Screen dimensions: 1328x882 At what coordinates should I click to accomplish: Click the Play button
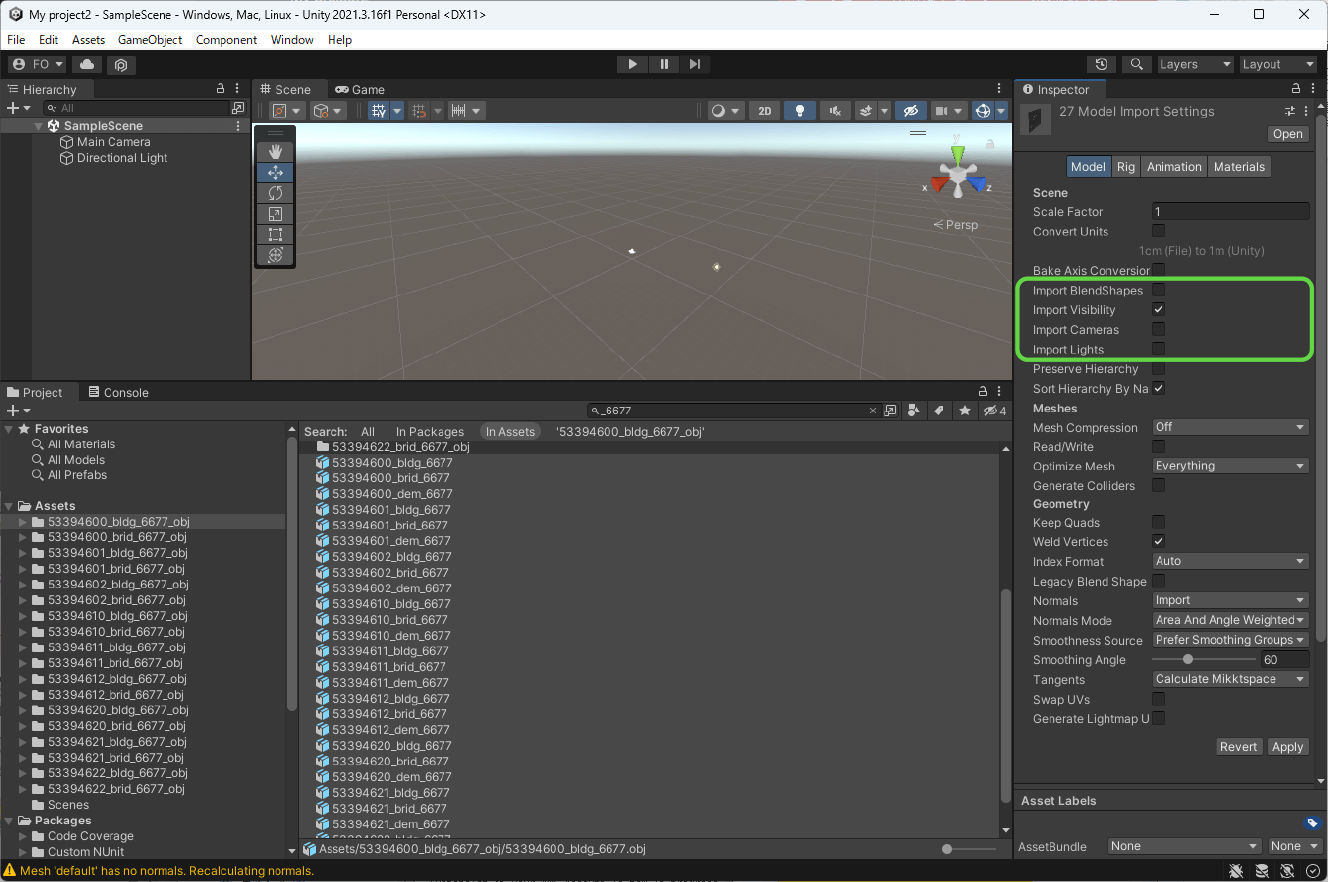[x=632, y=64]
